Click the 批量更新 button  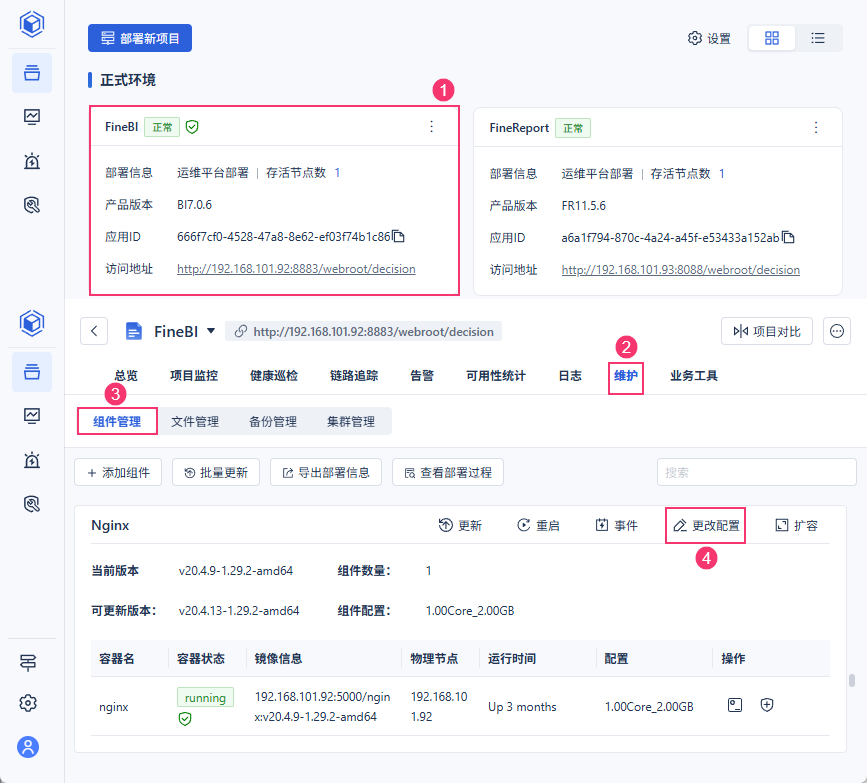click(x=216, y=472)
